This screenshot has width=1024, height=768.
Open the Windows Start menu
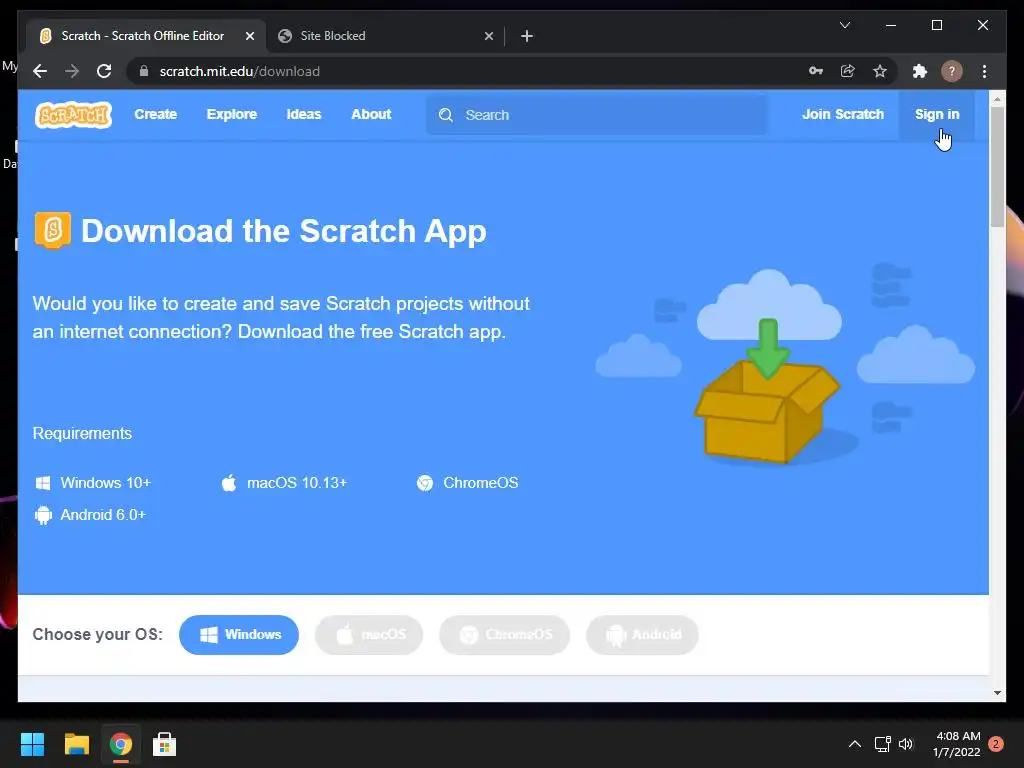pyautogui.click(x=32, y=744)
